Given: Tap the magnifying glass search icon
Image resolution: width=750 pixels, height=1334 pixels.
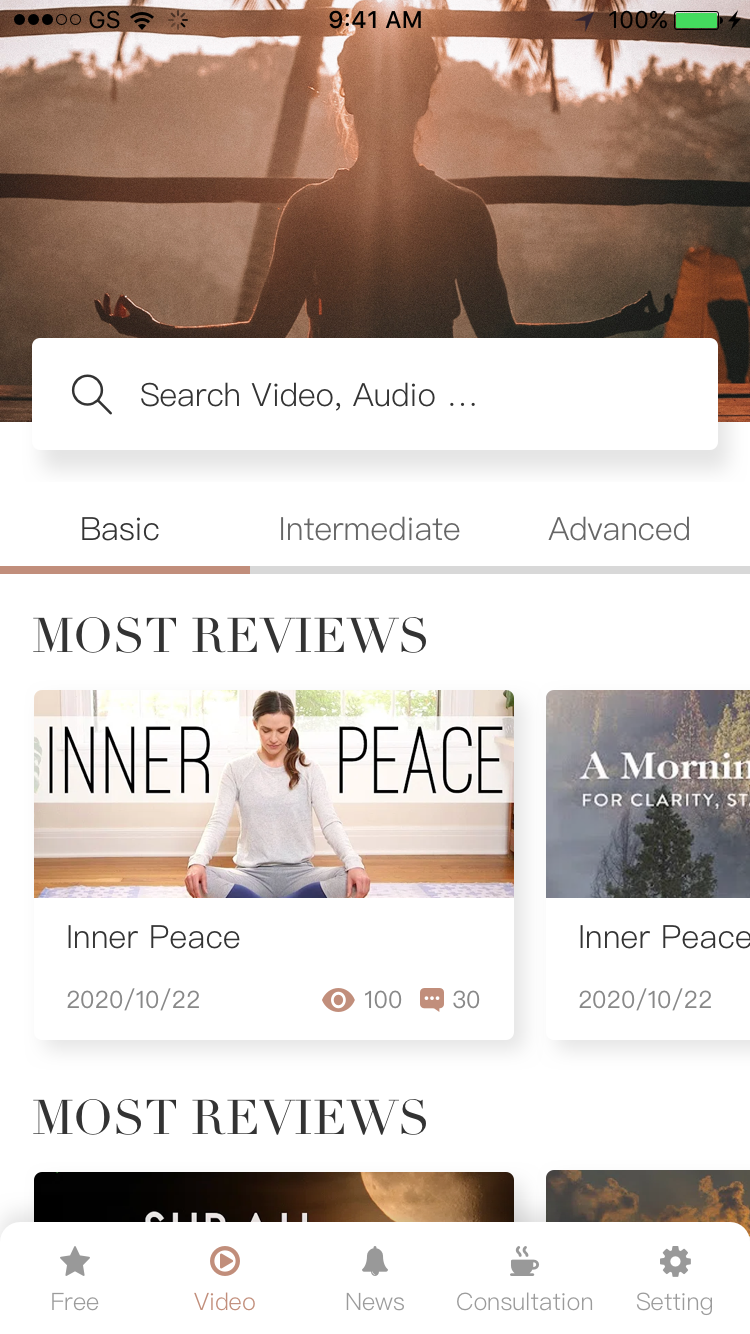Looking at the screenshot, I should [x=91, y=395].
